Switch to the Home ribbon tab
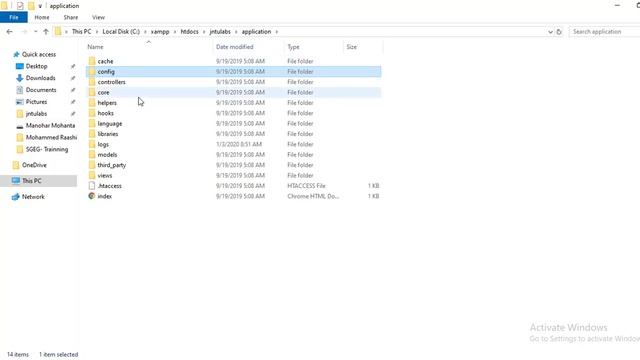 (x=42, y=17)
